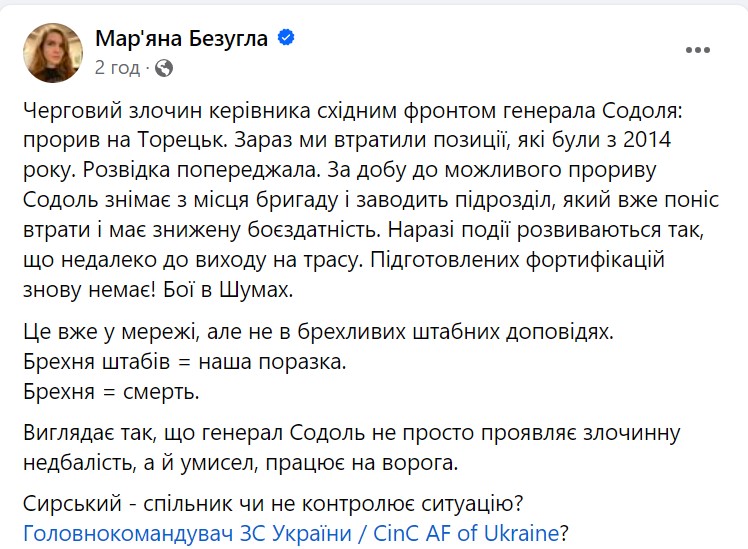This screenshot has height=549, width=748.
Task: Click the globe public audience icon
Action: 165,68
